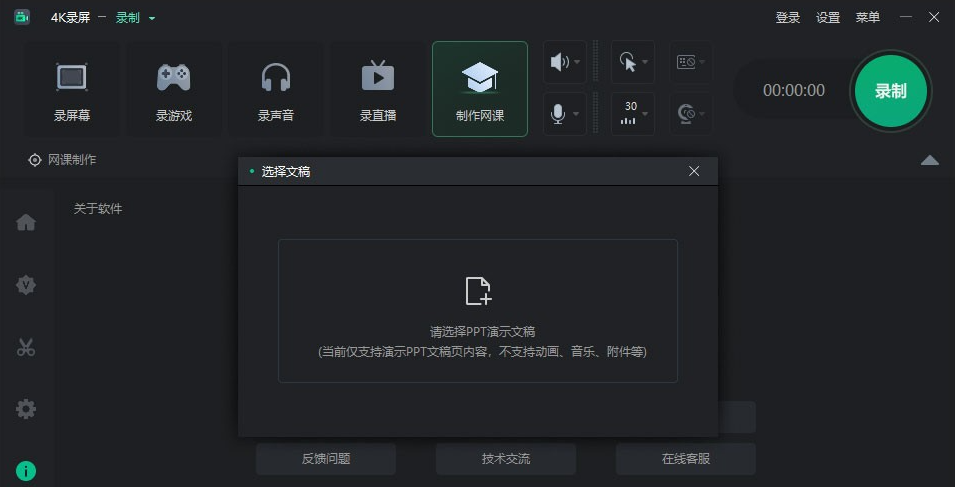Click 登录 to sign in
Screen dimensions: 955x487
(x=787, y=18)
